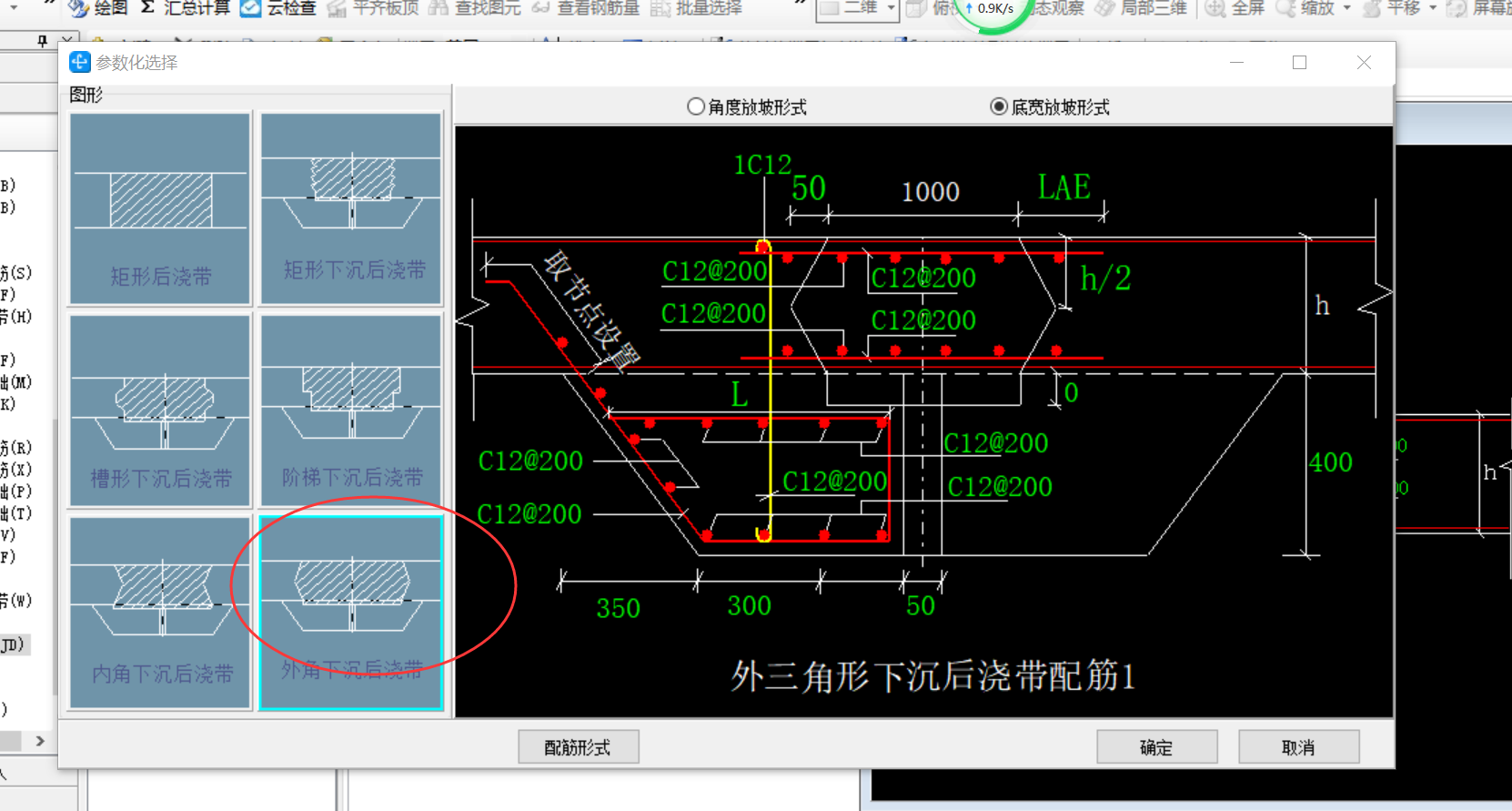Click the 取消 cancel button
This screenshot has width=1512, height=811.
click(1299, 747)
